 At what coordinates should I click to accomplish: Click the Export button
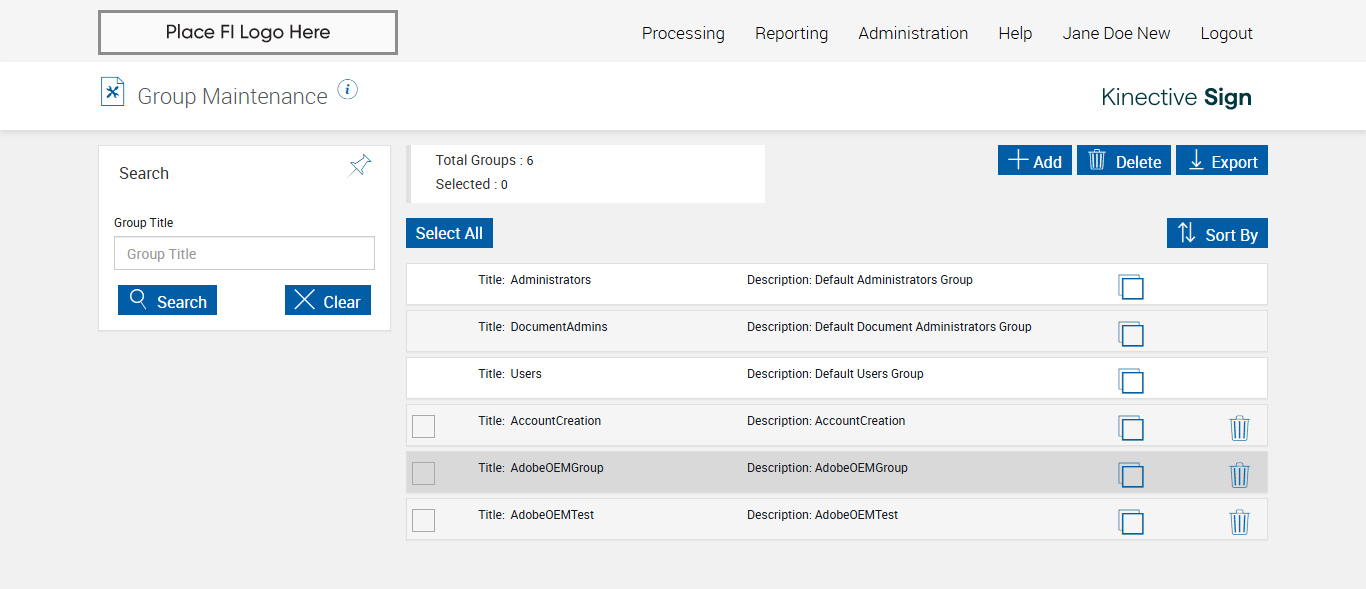[1222, 161]
